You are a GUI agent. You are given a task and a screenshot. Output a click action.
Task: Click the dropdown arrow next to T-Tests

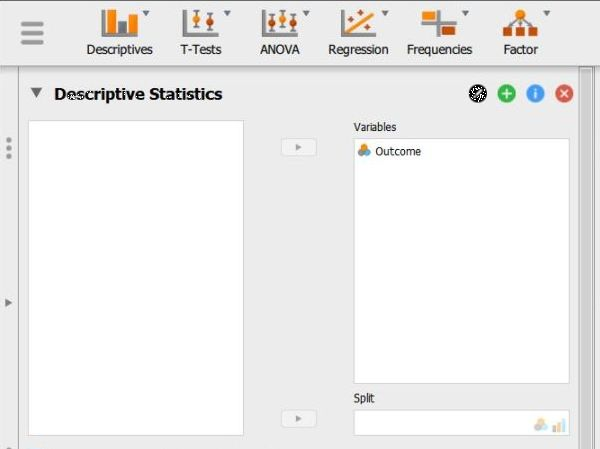pyautogui.click(x=227, y=14)
